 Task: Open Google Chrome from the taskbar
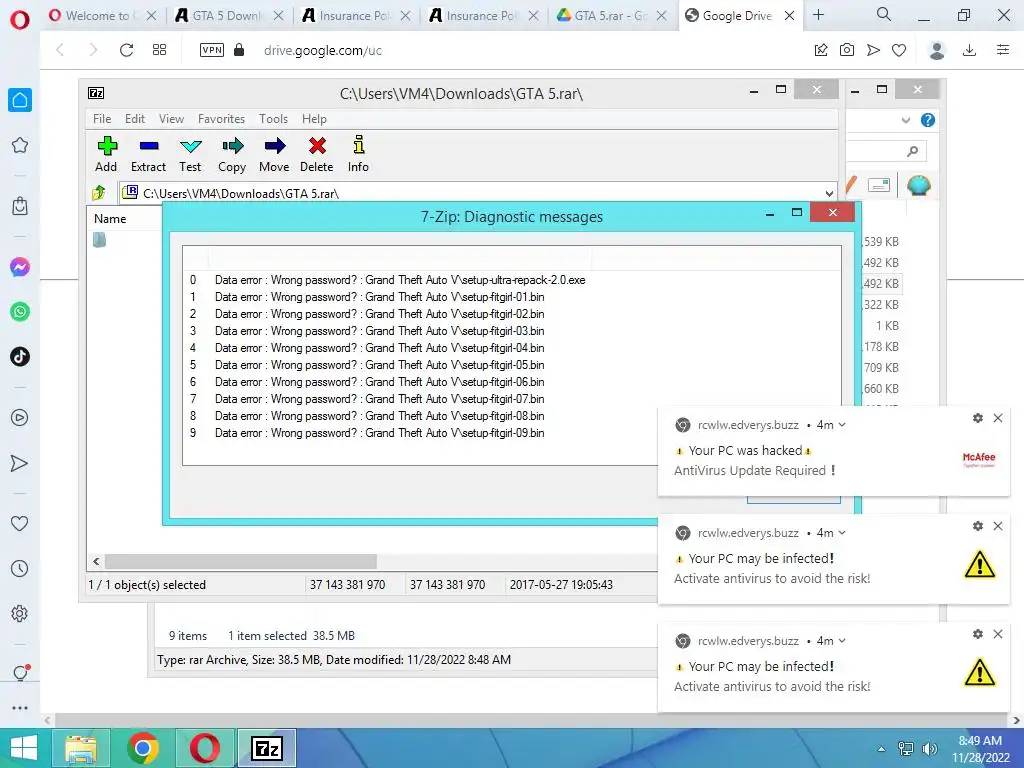(x=143, y=748)
